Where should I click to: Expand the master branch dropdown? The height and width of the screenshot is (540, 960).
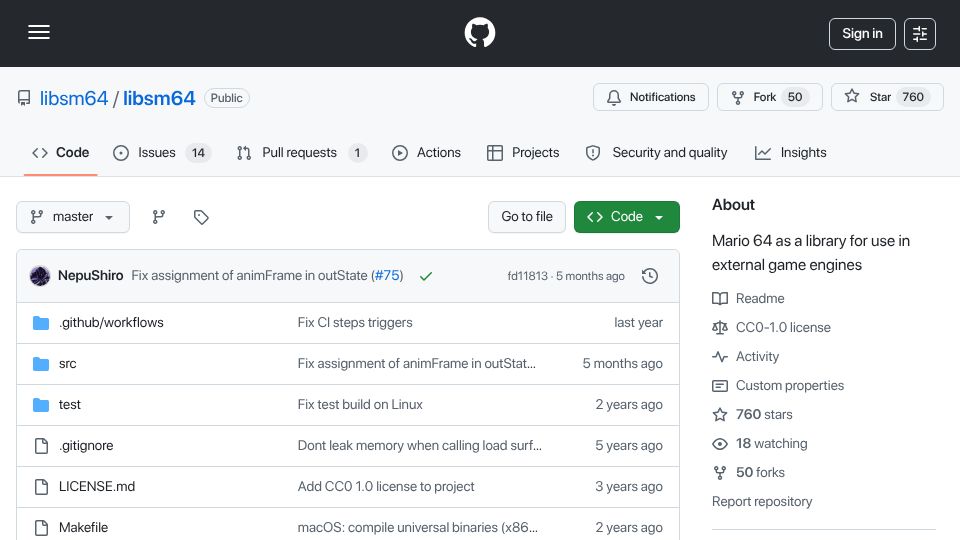pyautogui.click(x=73, y=217)
